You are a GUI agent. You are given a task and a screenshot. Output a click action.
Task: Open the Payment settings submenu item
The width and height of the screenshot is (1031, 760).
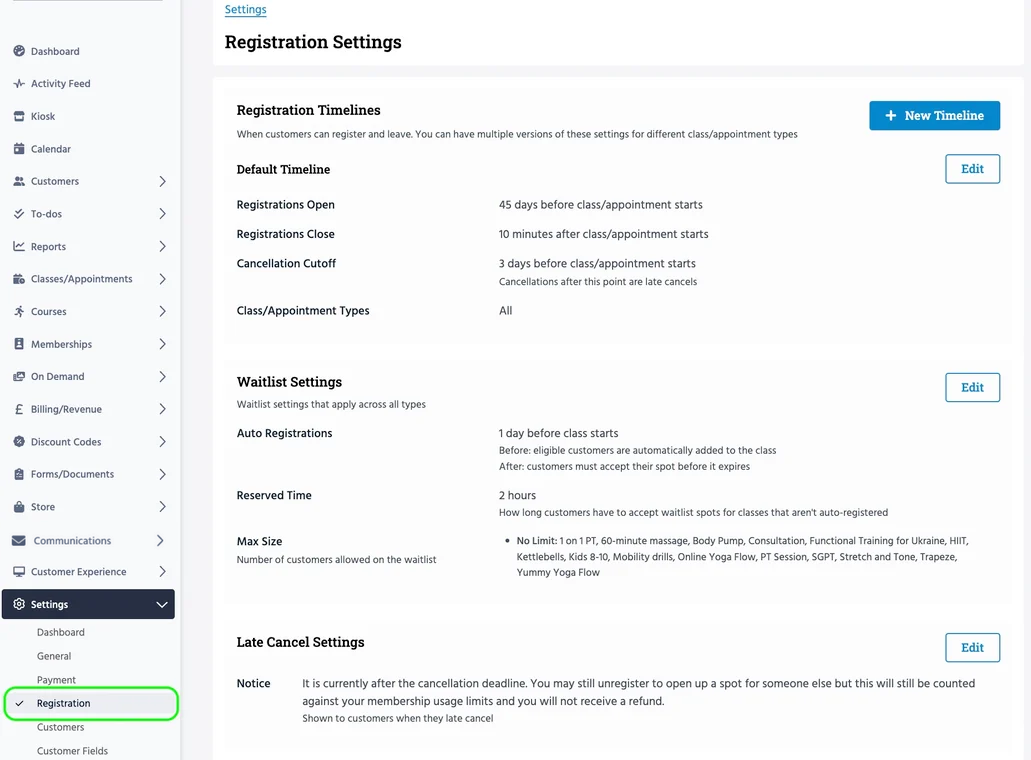click(x=56, y=680)
